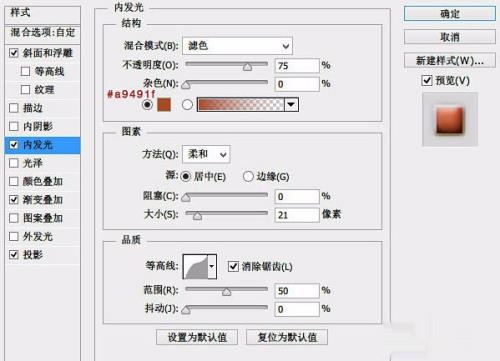Click 复位为默认值 button
The image size is (500, 361).
[x=287, y=337]
